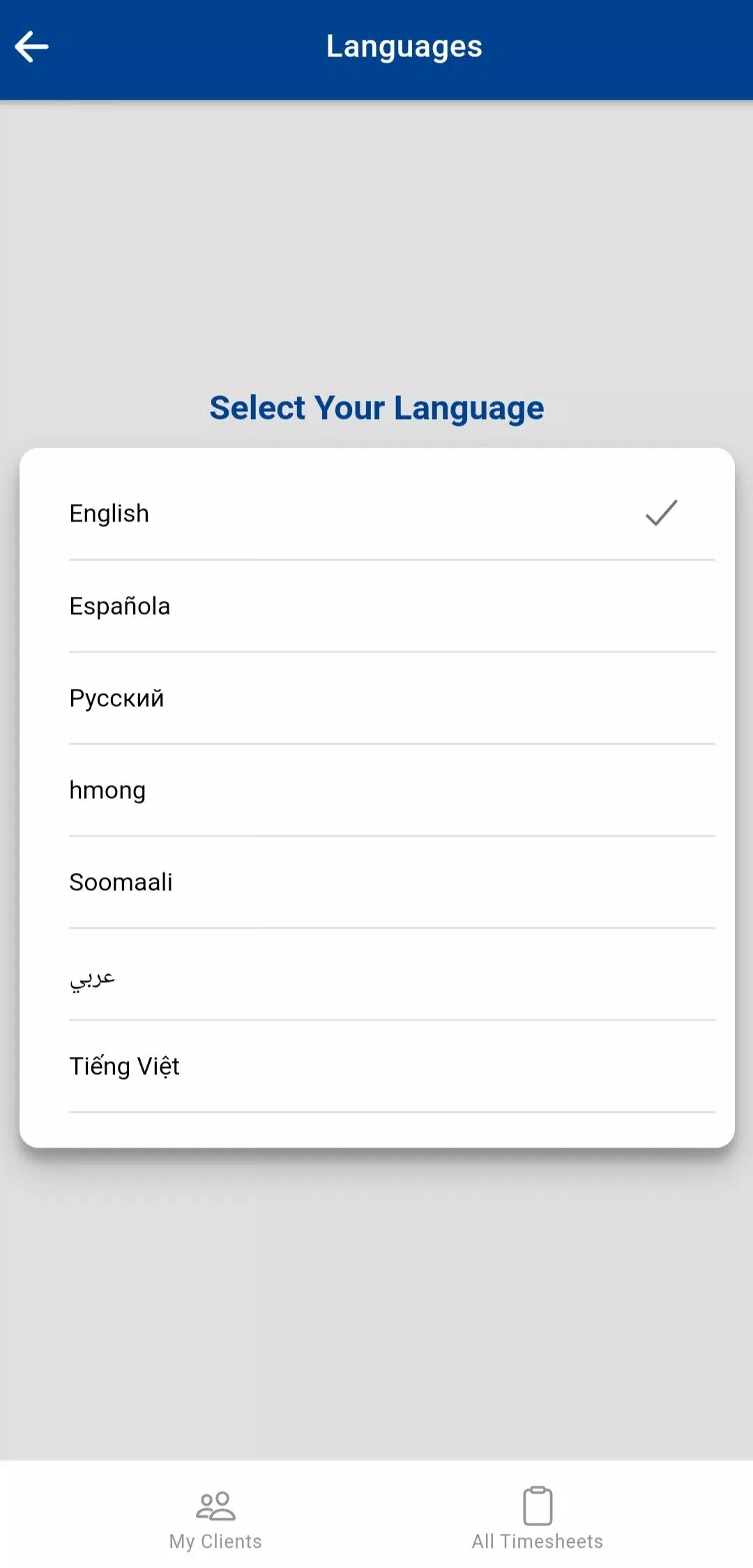This screenshot has width=753, height=1568.
Task: Select English as the language
Action: point(392,514)
